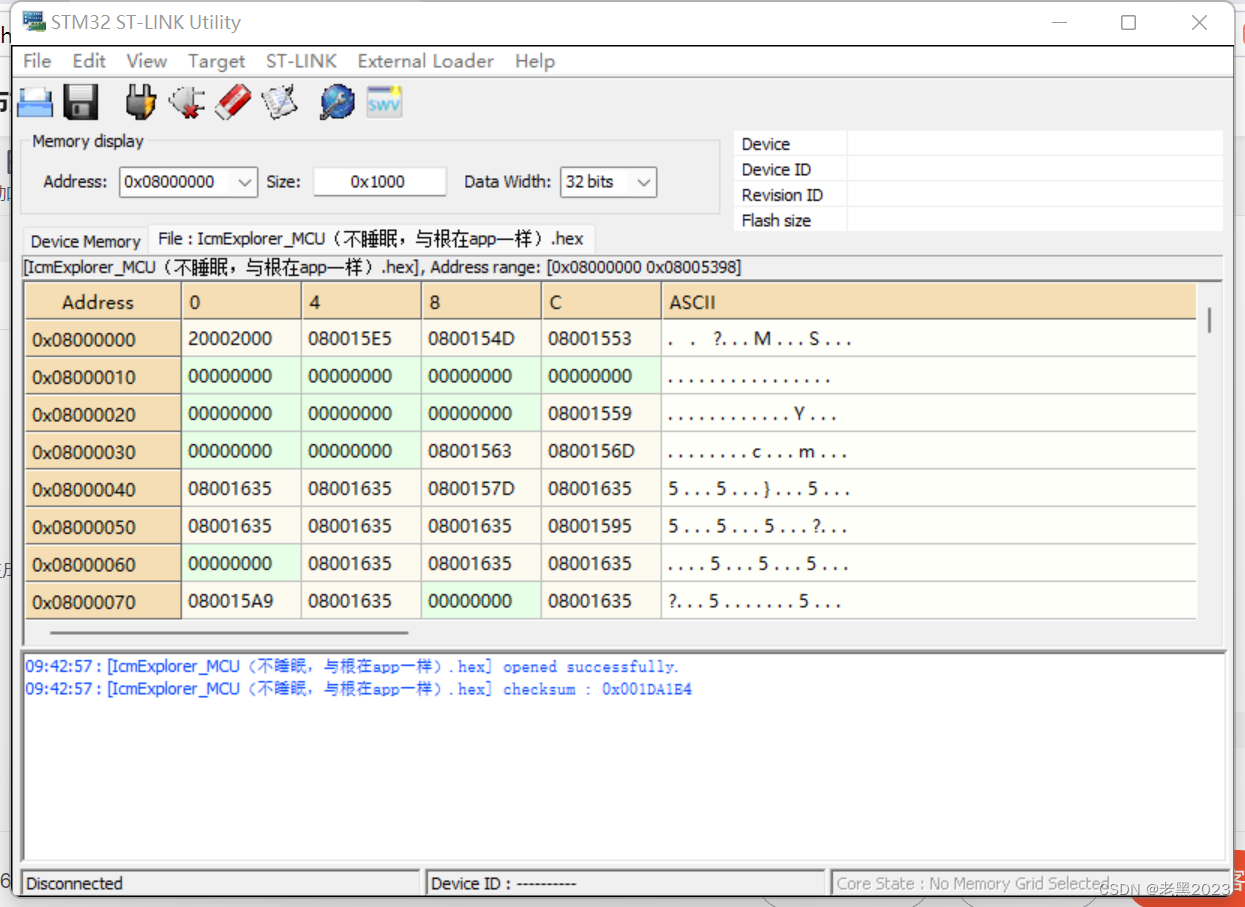The width and height of the screenshot is (1245, 907).
Task: Click memory cell 080015E5
Action: [x=361, y=338]
